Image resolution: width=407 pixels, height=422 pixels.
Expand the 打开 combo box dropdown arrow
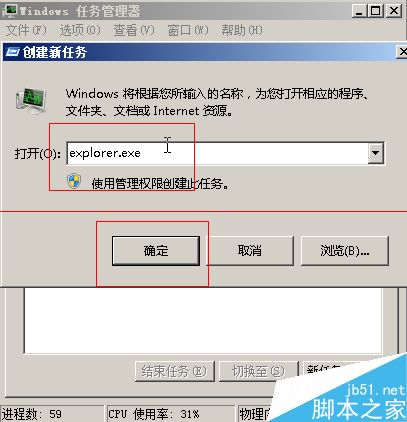point(376,153)
